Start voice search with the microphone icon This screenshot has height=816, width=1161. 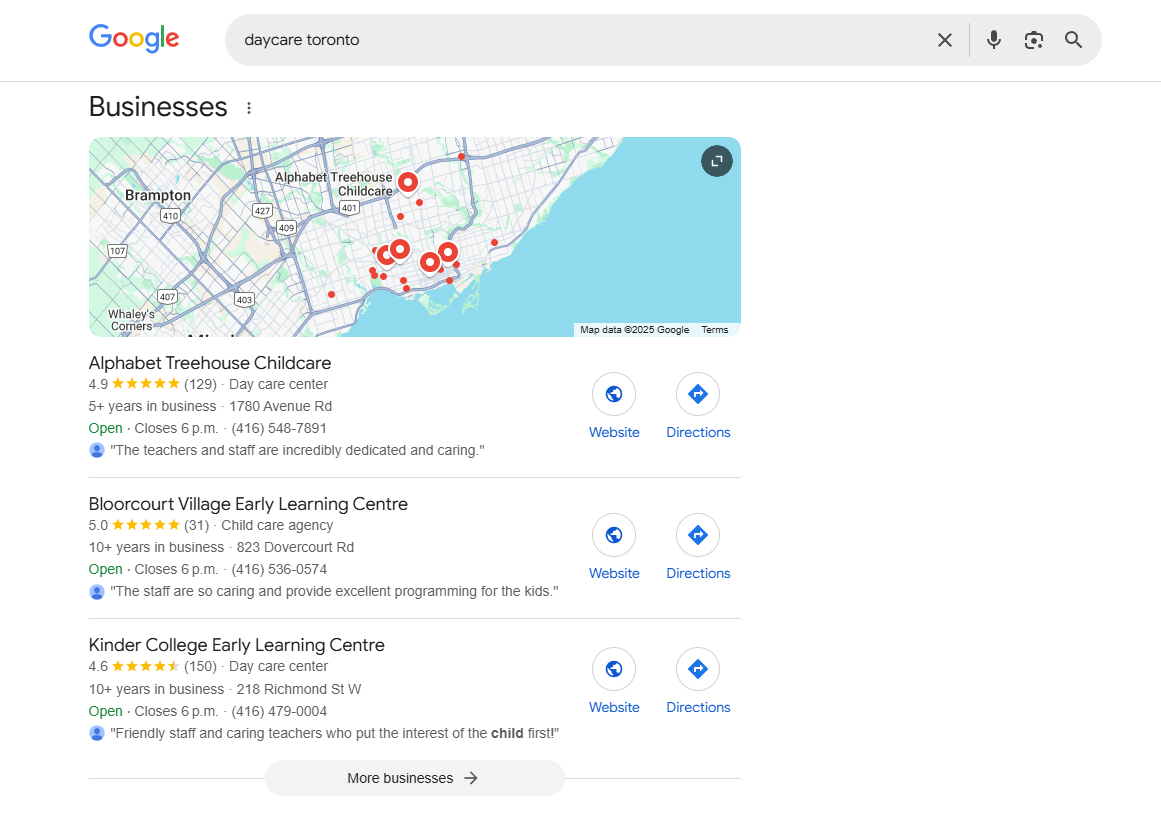[x=993, y=40]
